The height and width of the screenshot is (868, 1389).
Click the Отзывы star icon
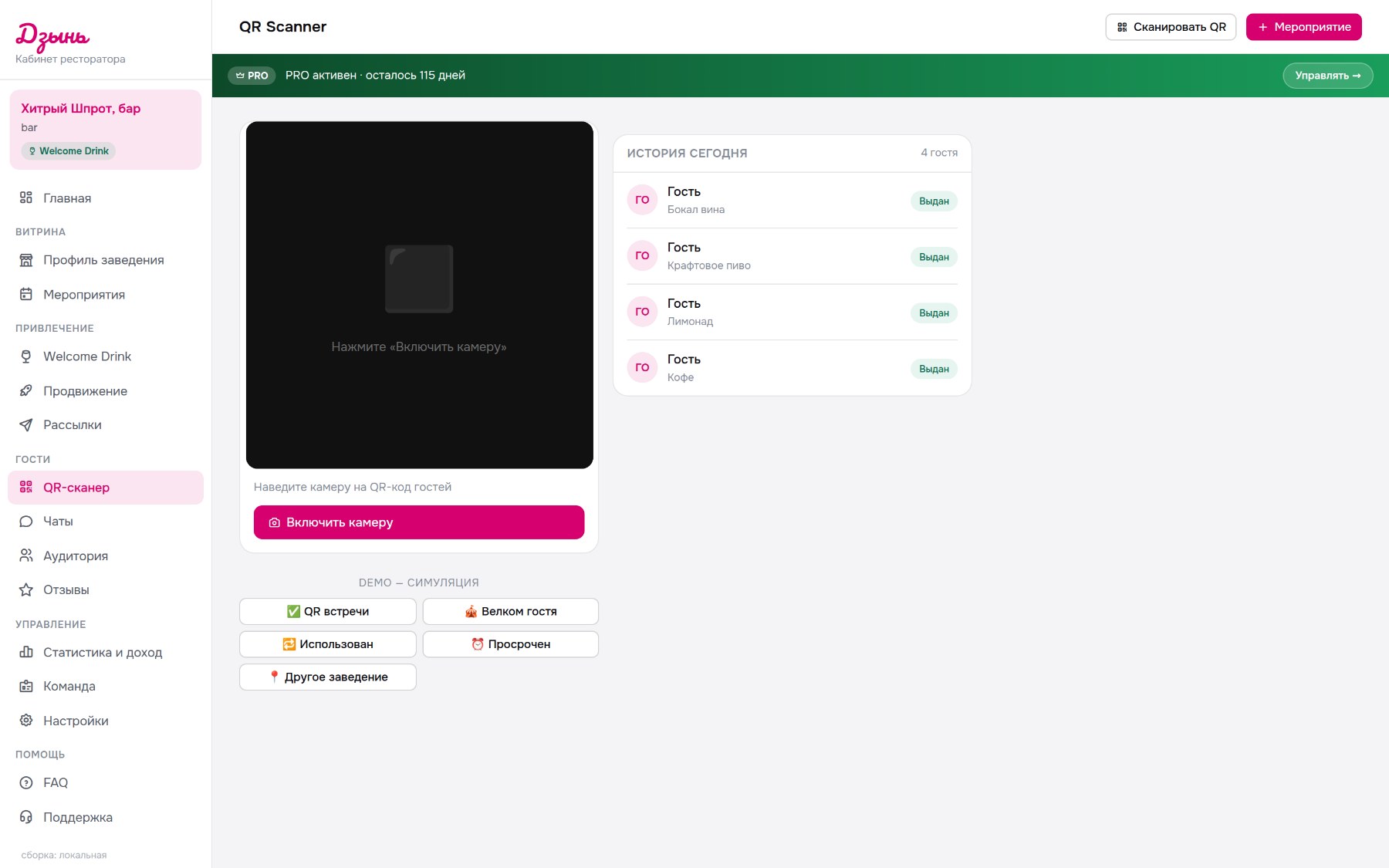26,589
